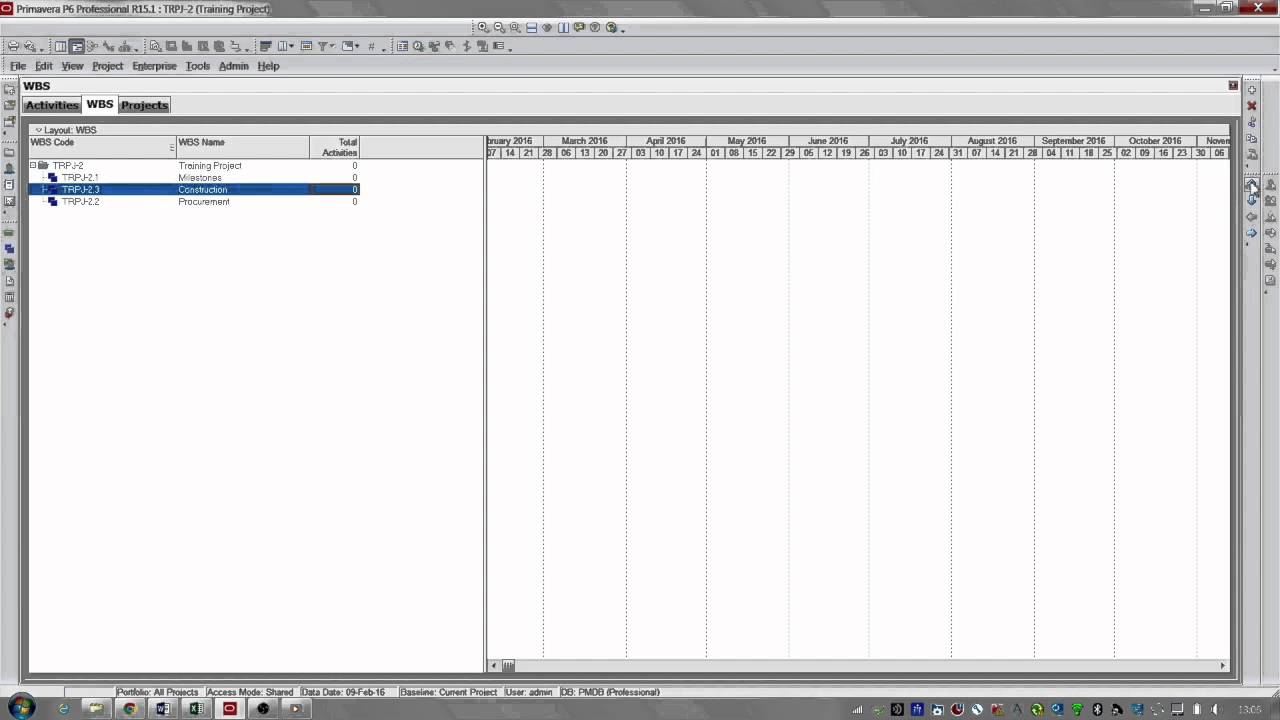
Task: Click the Baseline: Current Project status entry
Action: click(448, 692)
